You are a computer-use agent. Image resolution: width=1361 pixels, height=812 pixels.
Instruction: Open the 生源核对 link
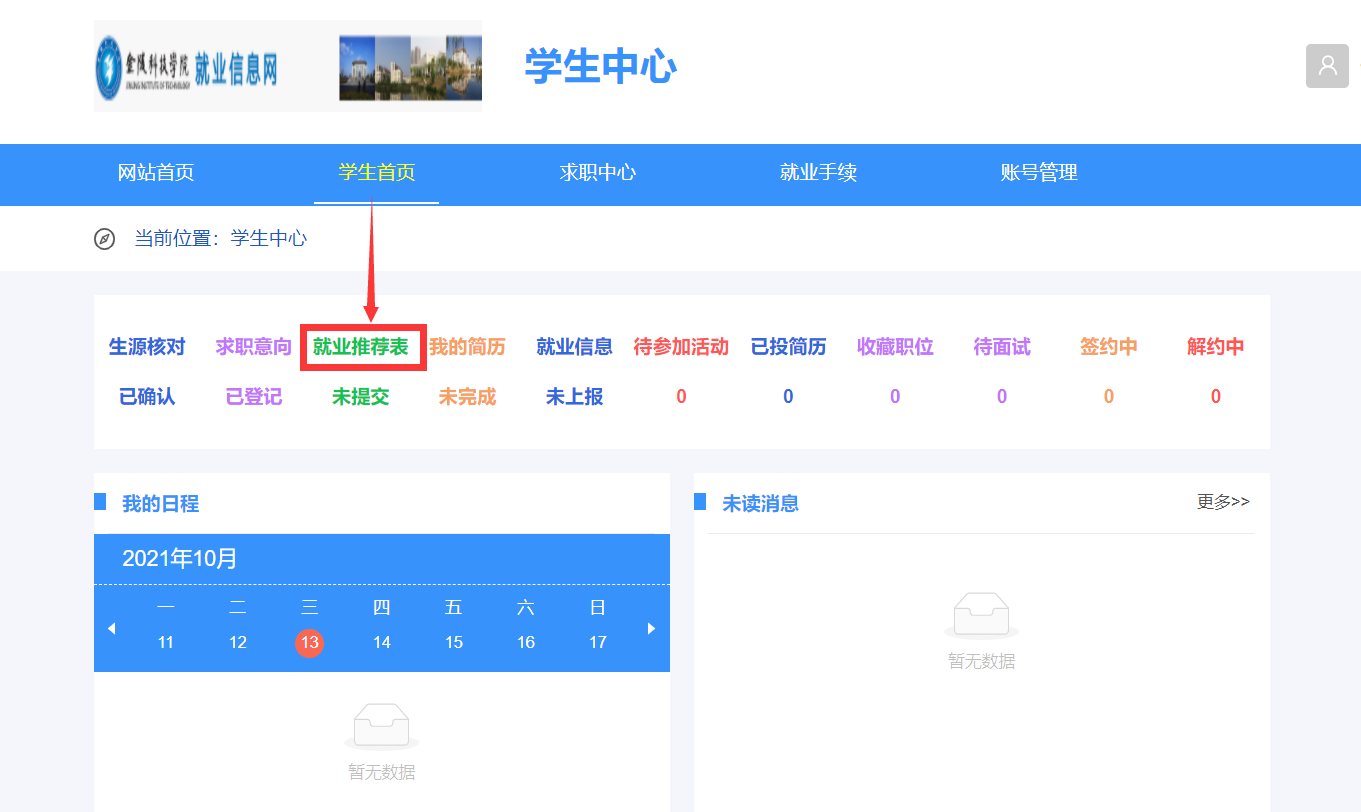[147, 347]
